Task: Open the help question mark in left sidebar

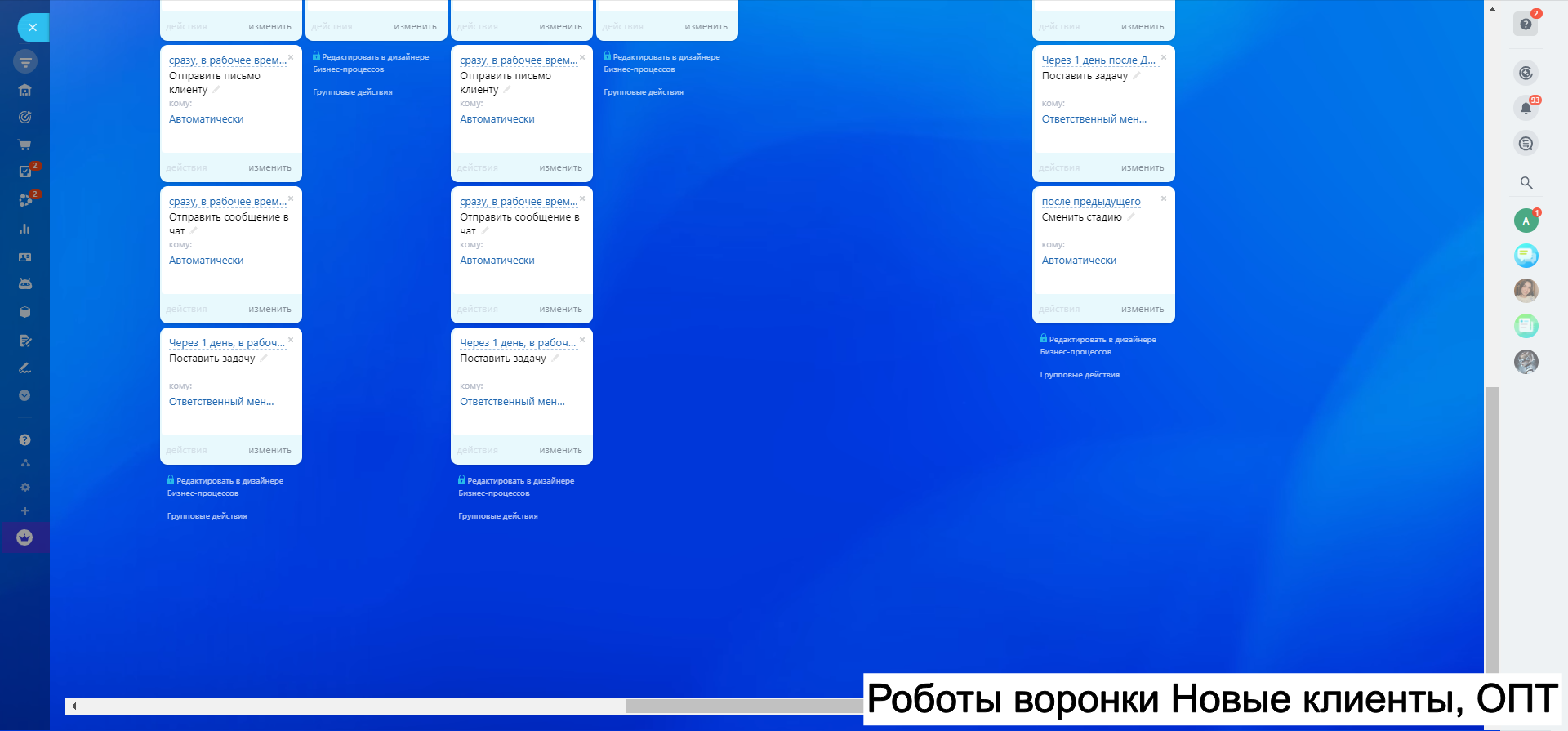Action: 25,439
